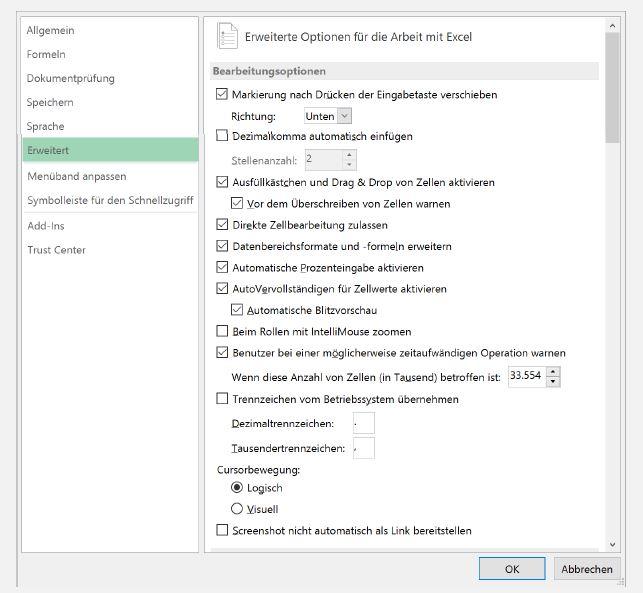Enable Screenshot nicht automatisch als Link bereitstellen
Viewport: 643px width, 593px height.
pos(222,530)
